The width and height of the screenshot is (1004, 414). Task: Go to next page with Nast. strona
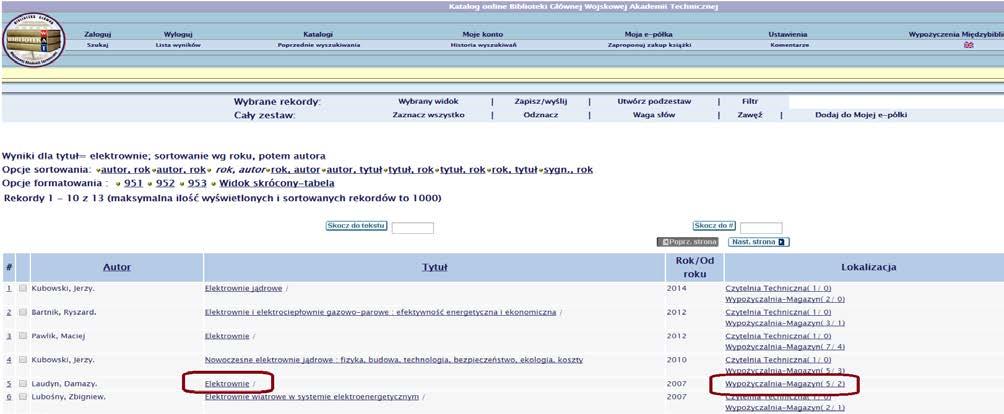(x=759, y=243)
